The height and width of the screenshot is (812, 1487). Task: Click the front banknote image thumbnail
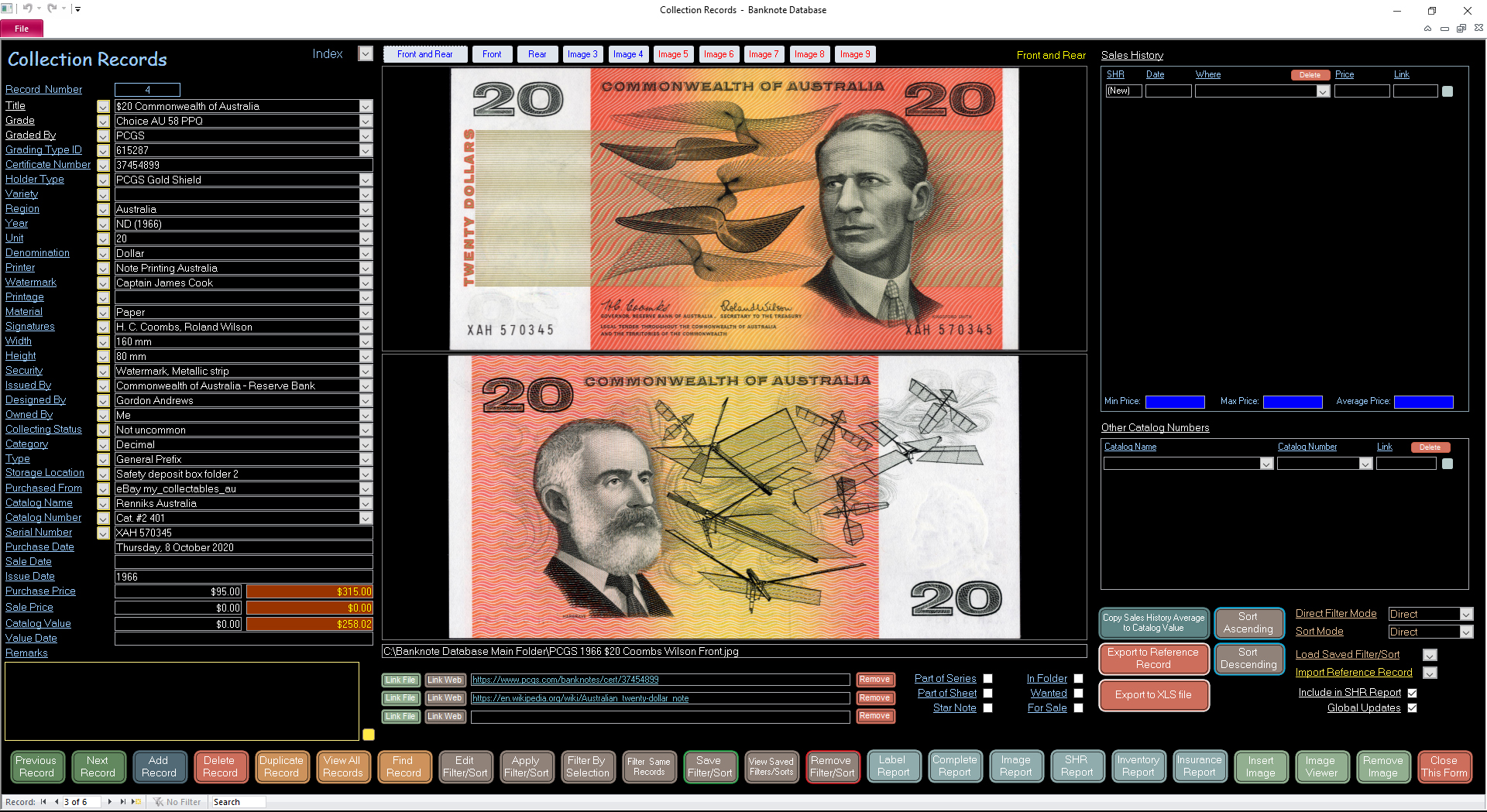click(734, 209)
